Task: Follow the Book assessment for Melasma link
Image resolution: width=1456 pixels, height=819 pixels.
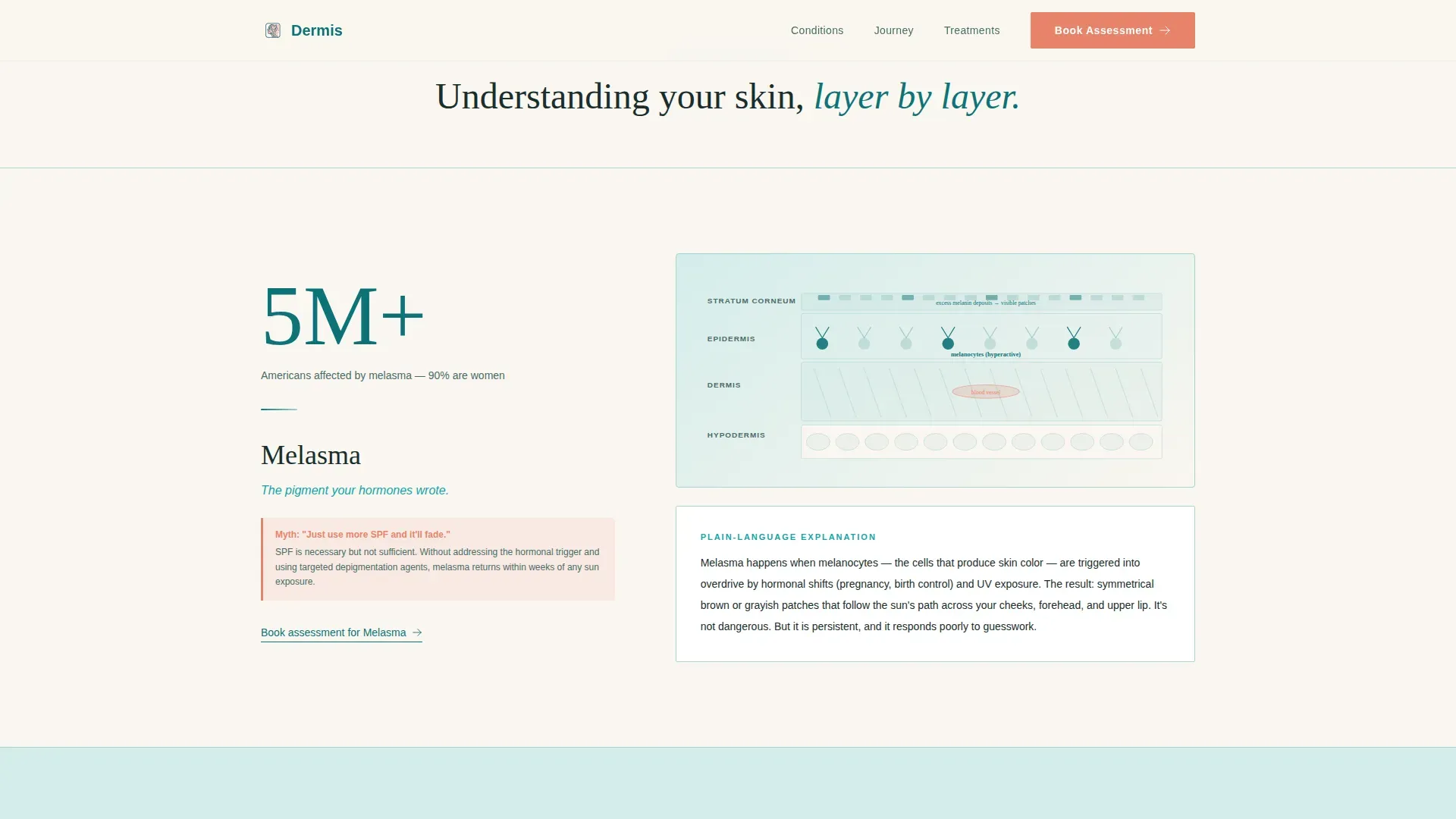Action: (x=341, y=632)
